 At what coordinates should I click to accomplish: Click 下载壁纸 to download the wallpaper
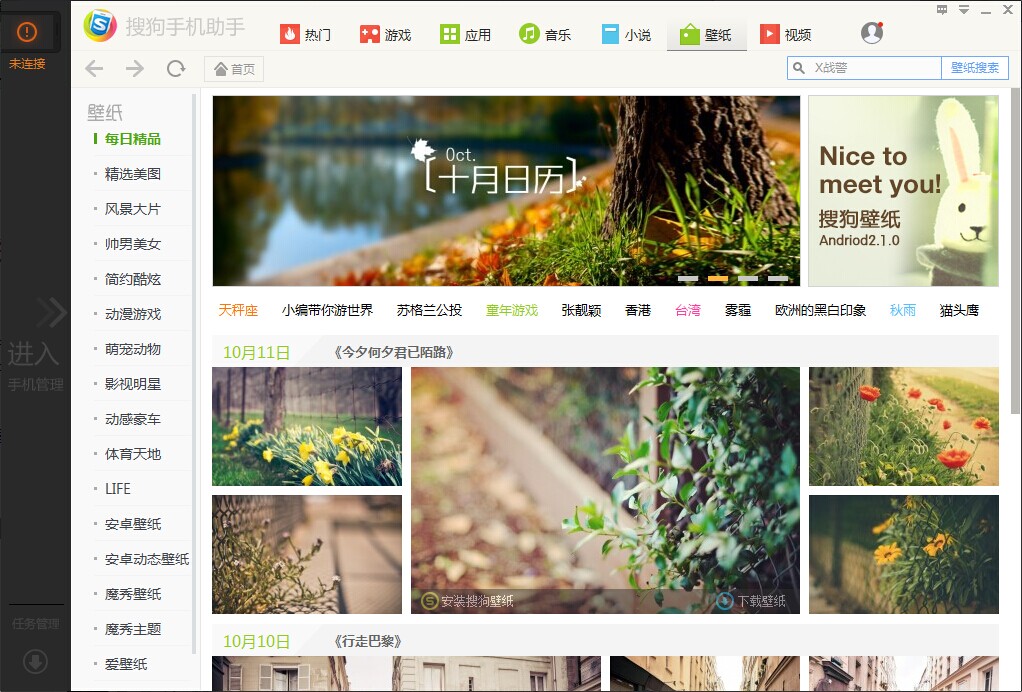click(752, 600)
